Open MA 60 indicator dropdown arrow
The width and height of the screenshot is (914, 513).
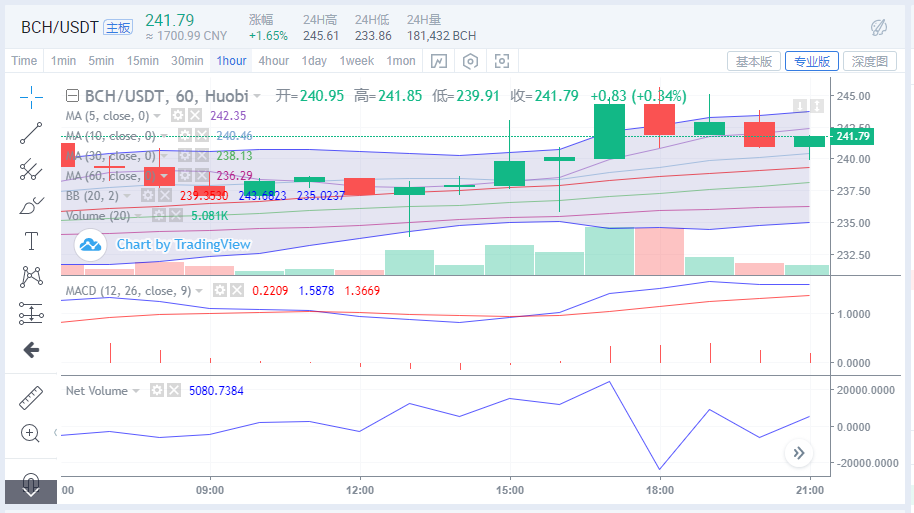164,175
